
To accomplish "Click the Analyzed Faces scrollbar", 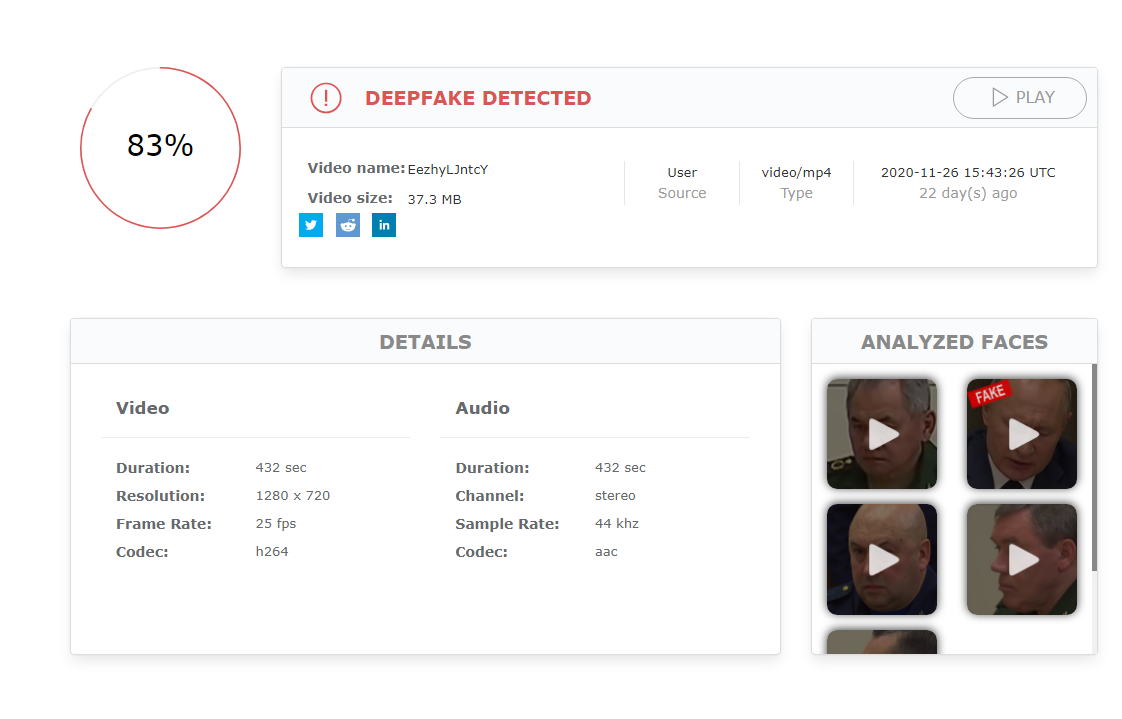I will tap(1094, 467).
